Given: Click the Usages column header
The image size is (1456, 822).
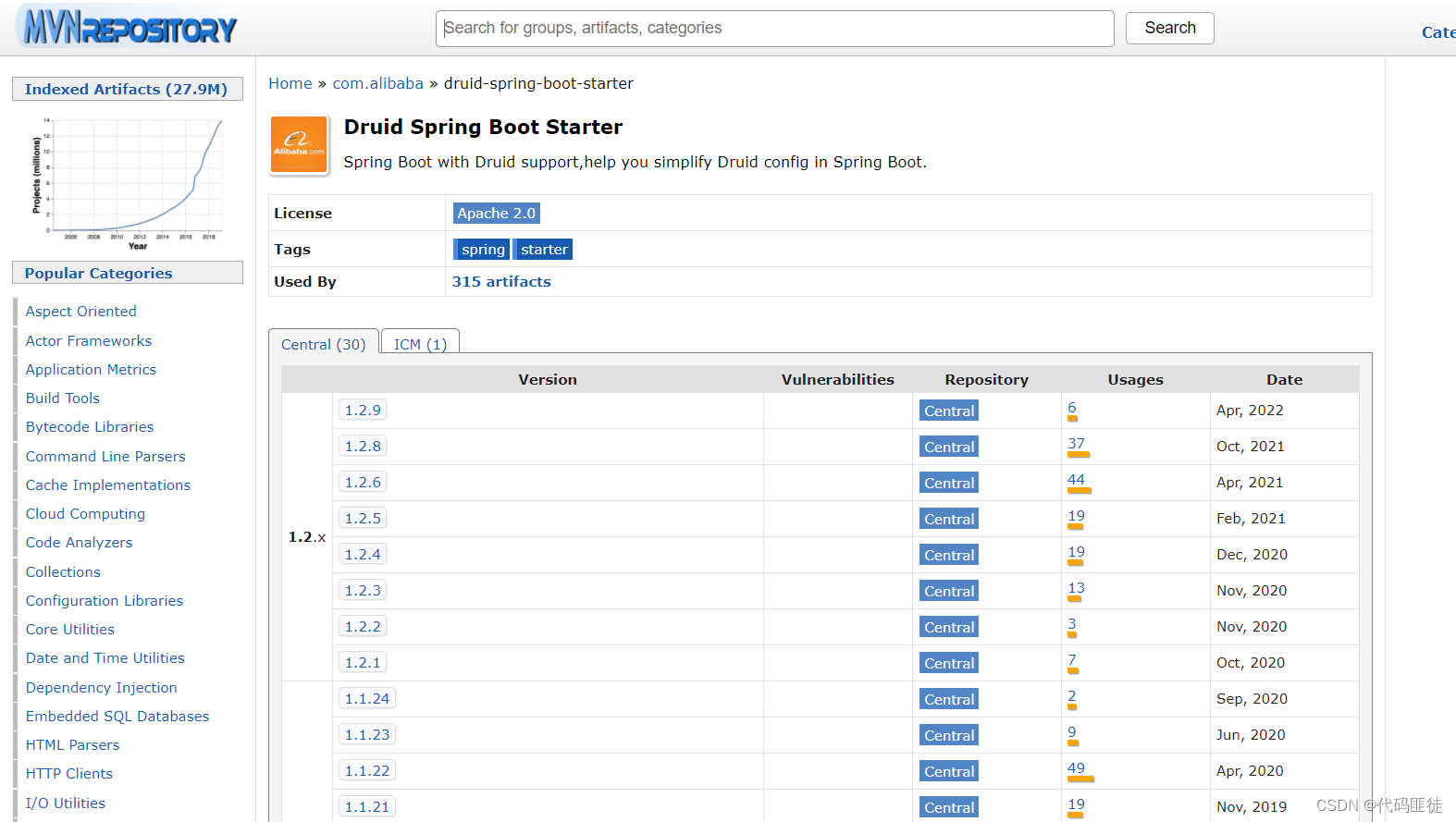Looking at the screenshot, I should point(1135,380).
